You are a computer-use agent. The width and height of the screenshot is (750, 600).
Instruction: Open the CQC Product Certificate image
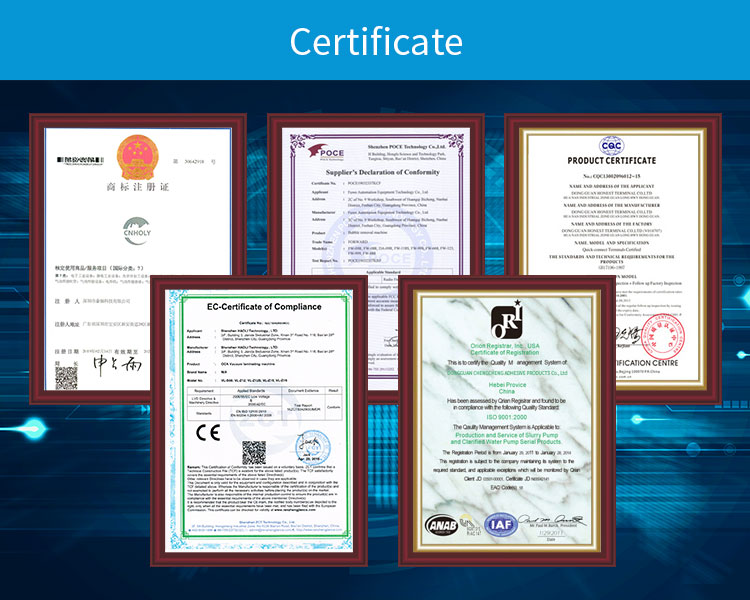pyautogui.click(x=613, y=258)
